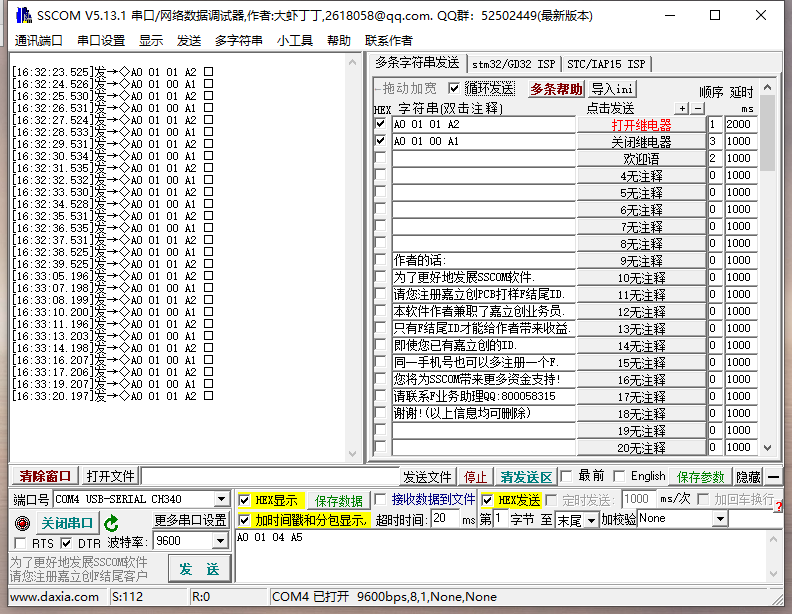Open the 多字符串 menu
792x614 pixels.
coord(238,40)
